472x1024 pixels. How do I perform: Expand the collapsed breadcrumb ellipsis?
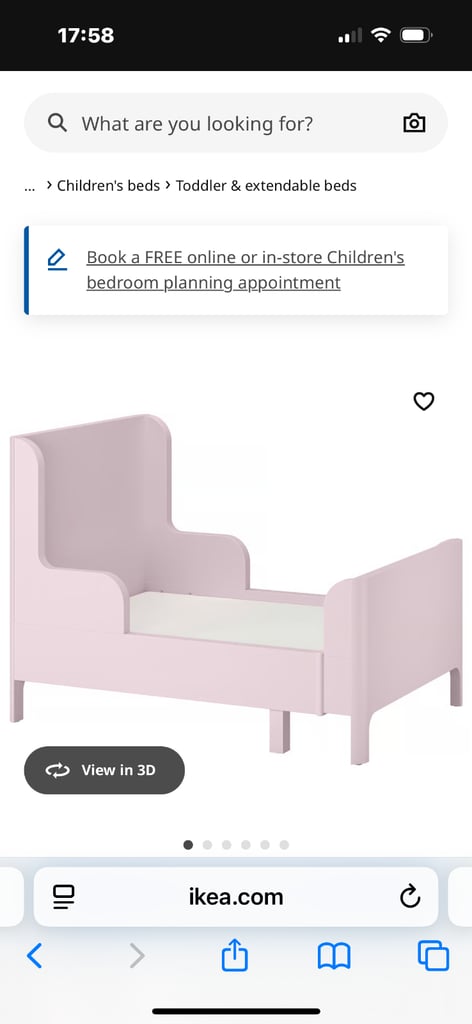(x=29, y=186)
